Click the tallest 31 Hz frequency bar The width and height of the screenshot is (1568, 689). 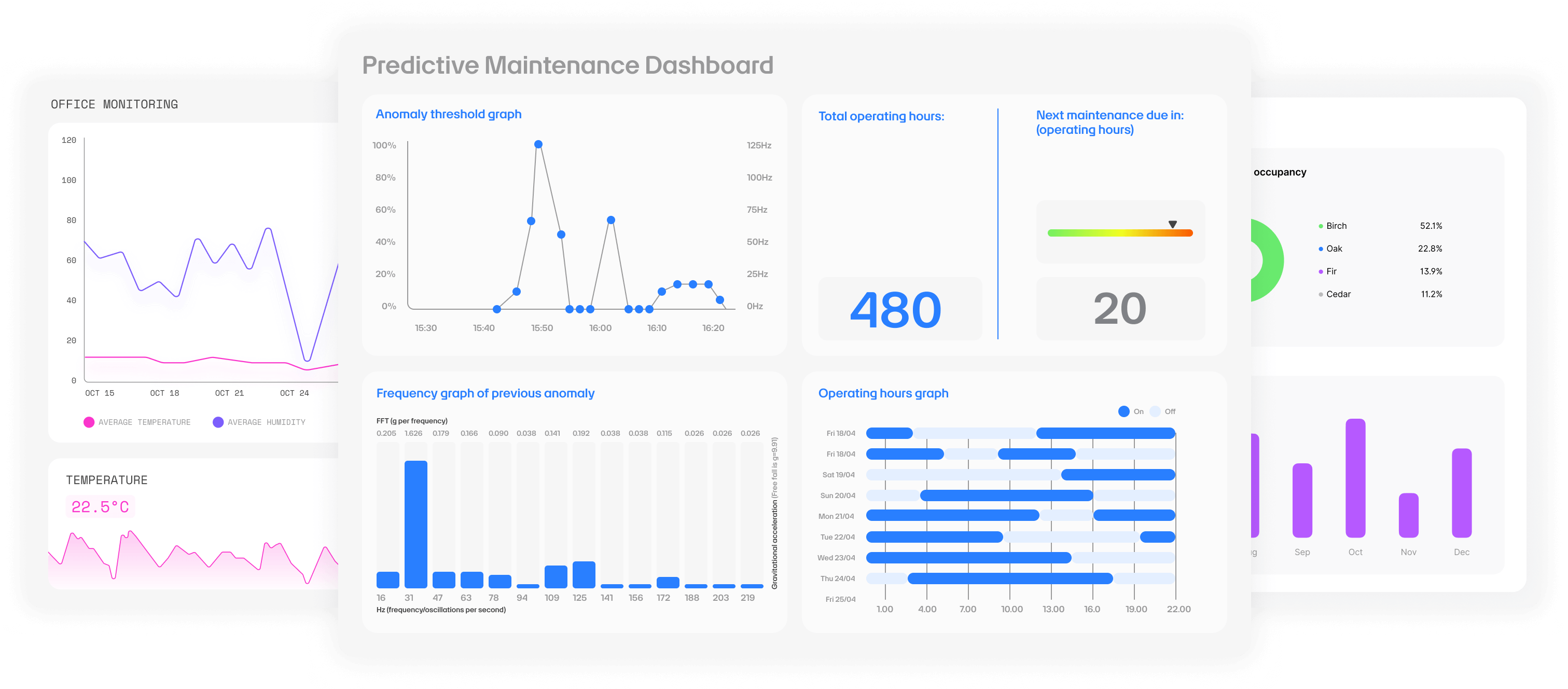(416, 523)
